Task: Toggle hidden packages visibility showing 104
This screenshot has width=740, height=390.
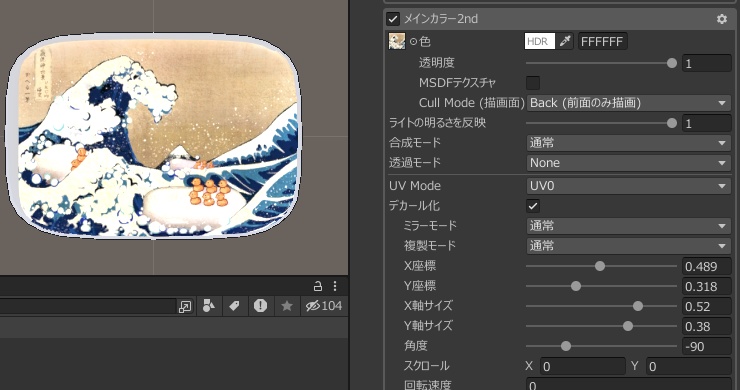Action: pyautogui.click(x=324, y=306)
